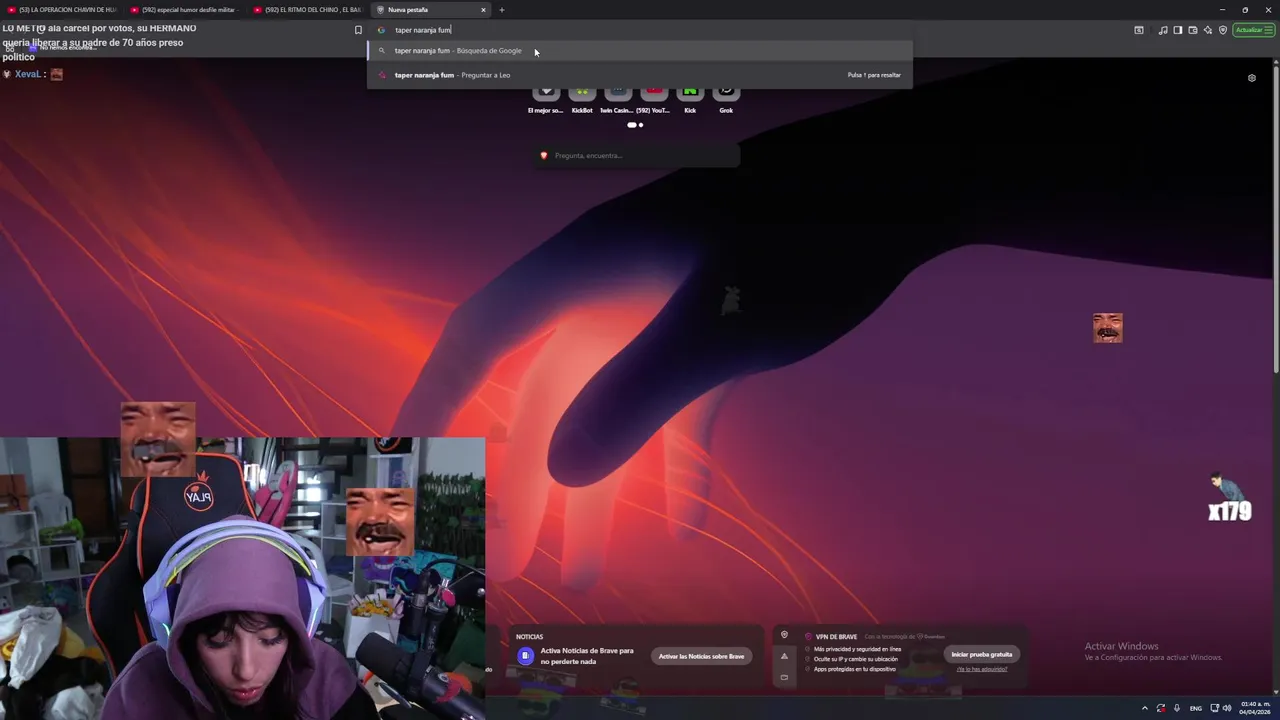Open Leo AI sparkle icon in toolbar
Screen dimensions: 1280x720
tap(1208, 30)
